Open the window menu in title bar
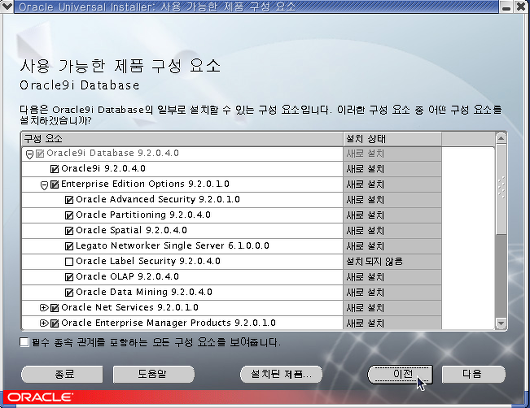Viewport: 530px width, 408px height. (7, 6)
